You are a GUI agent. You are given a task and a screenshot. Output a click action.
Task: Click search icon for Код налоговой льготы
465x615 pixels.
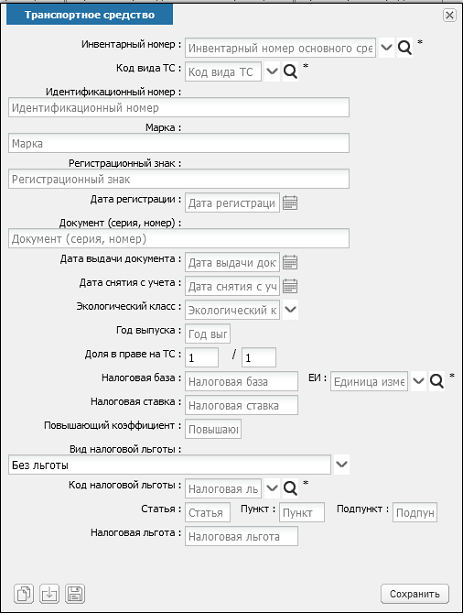click(x=290, y=488)
